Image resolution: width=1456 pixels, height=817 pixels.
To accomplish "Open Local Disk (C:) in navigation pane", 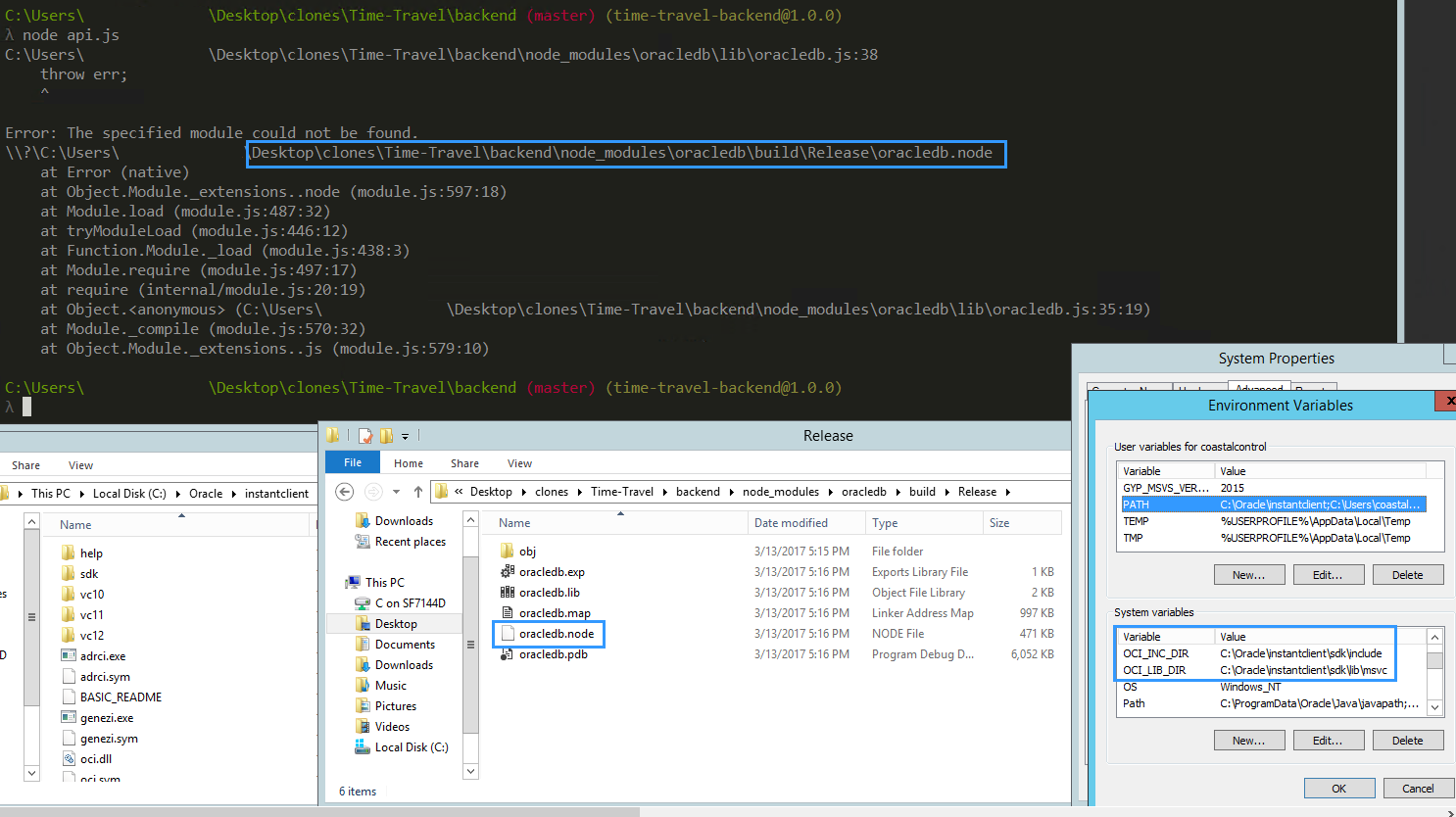I will 411,747.
